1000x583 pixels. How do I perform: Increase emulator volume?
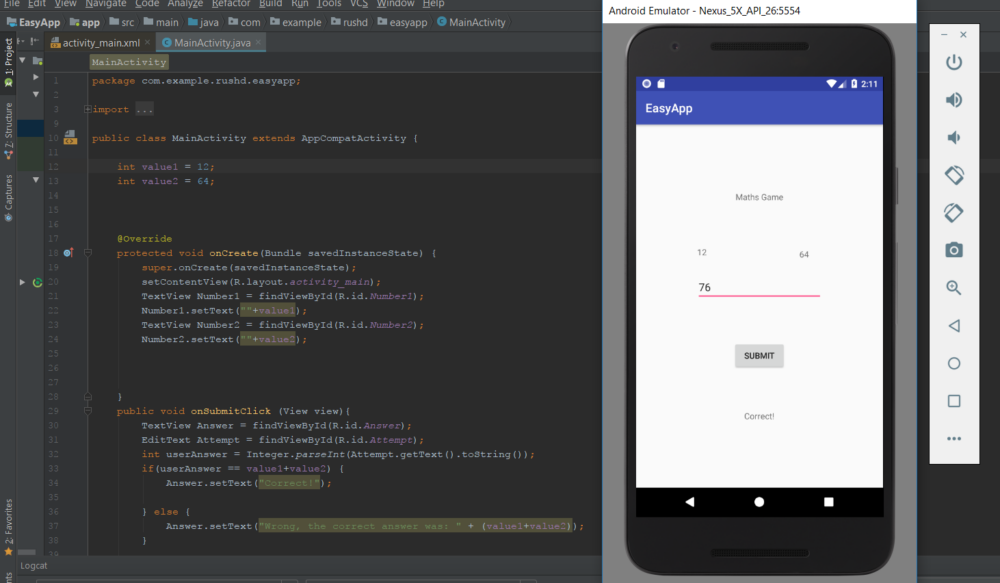954,99
